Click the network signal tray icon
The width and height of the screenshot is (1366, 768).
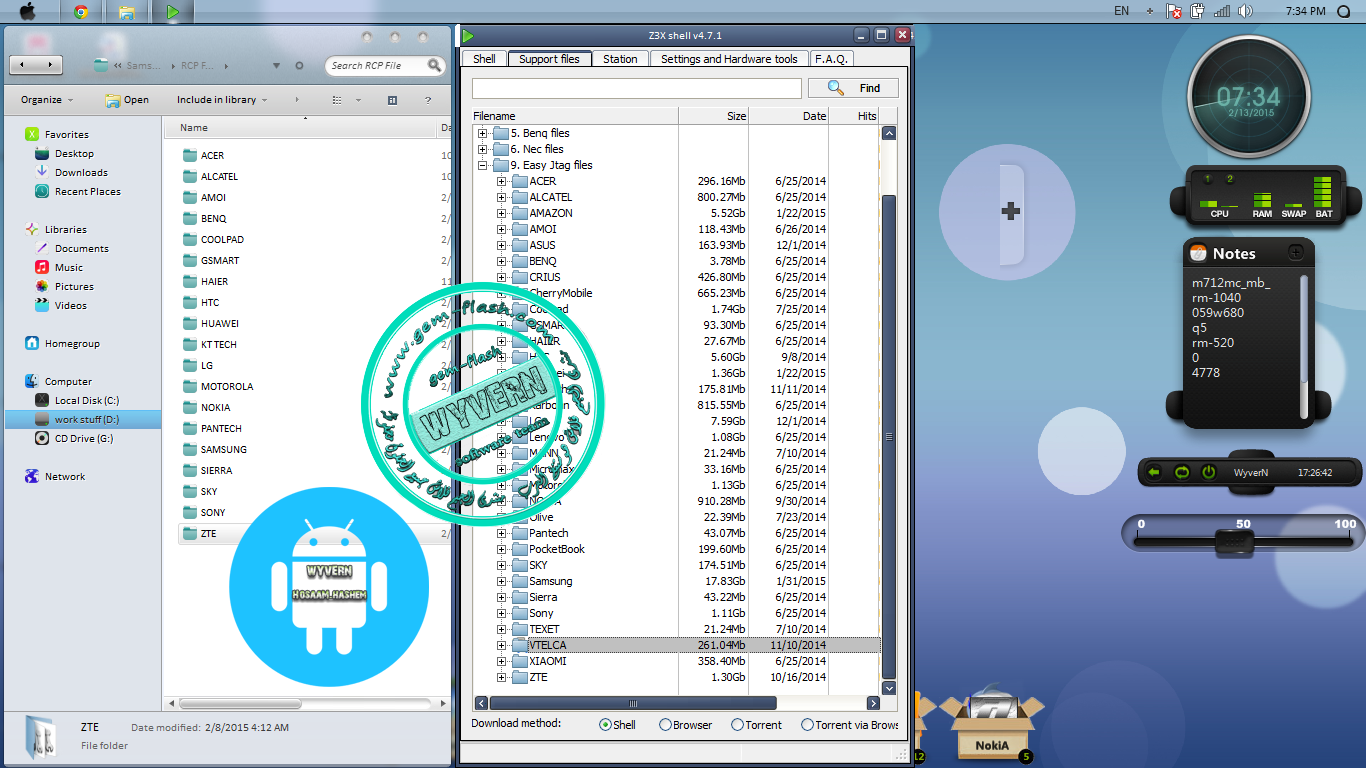pos(1220,11)
